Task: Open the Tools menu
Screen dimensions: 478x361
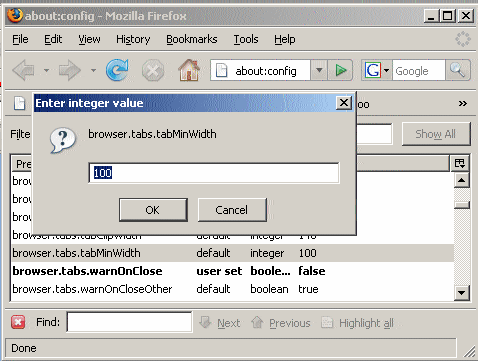Action: [246, 39]
